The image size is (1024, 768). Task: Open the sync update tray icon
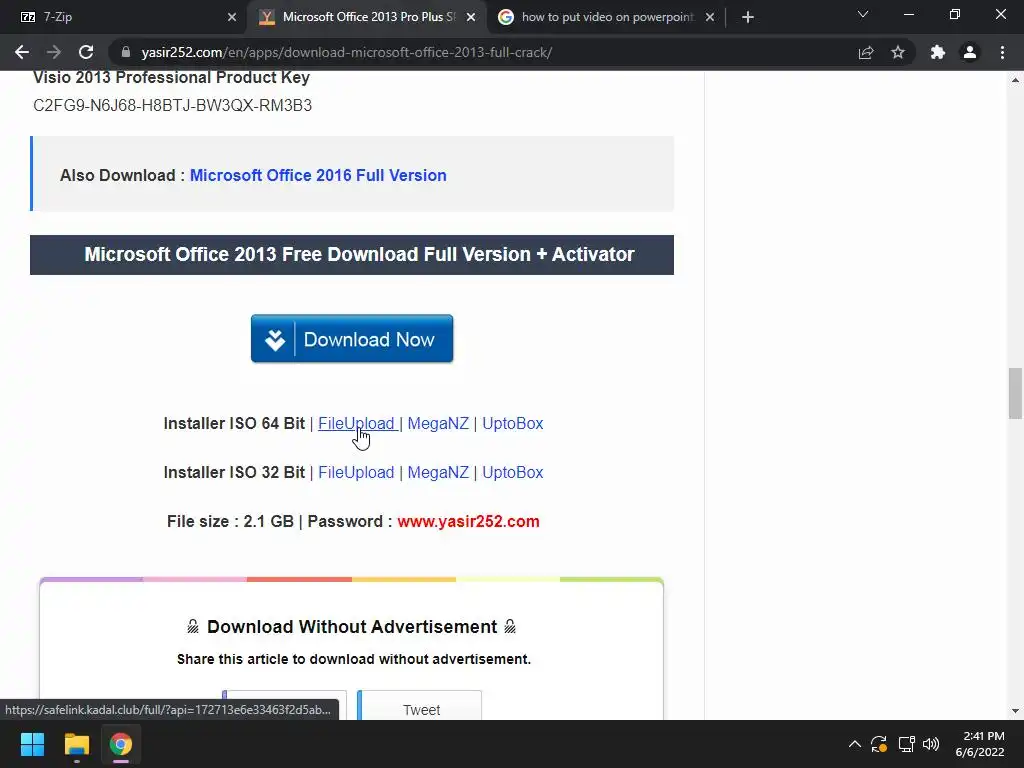pyautogui.click(x=879, y=744)
